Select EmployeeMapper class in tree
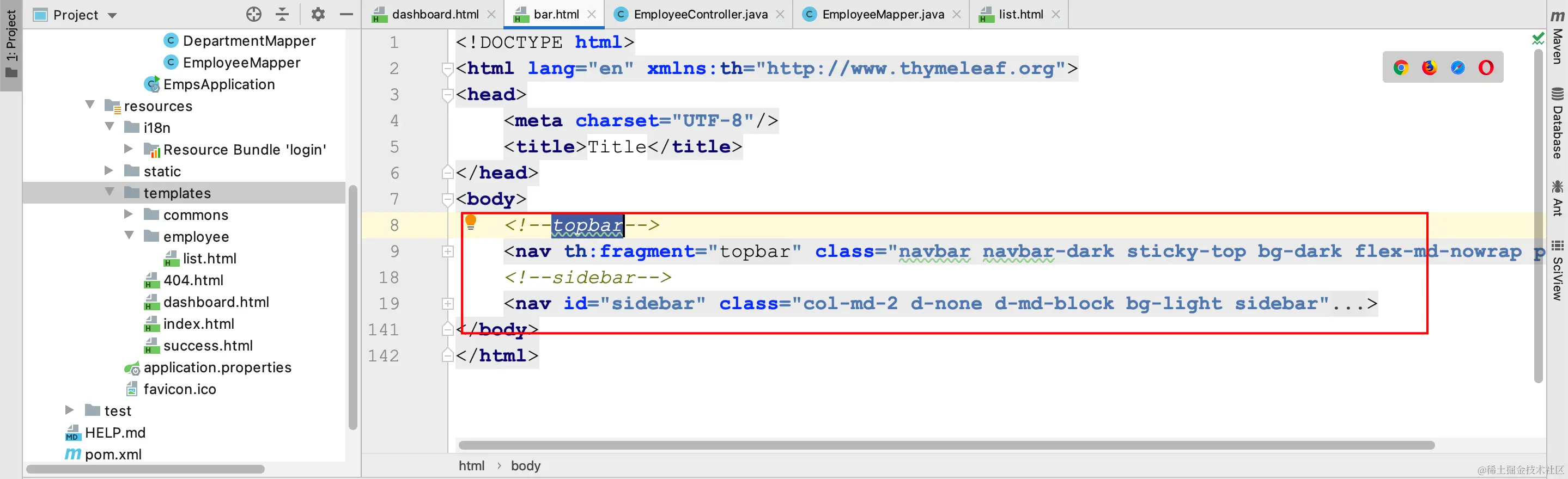Image resolution: width=1568 pixels, height=479 pixels. [232, 63]
